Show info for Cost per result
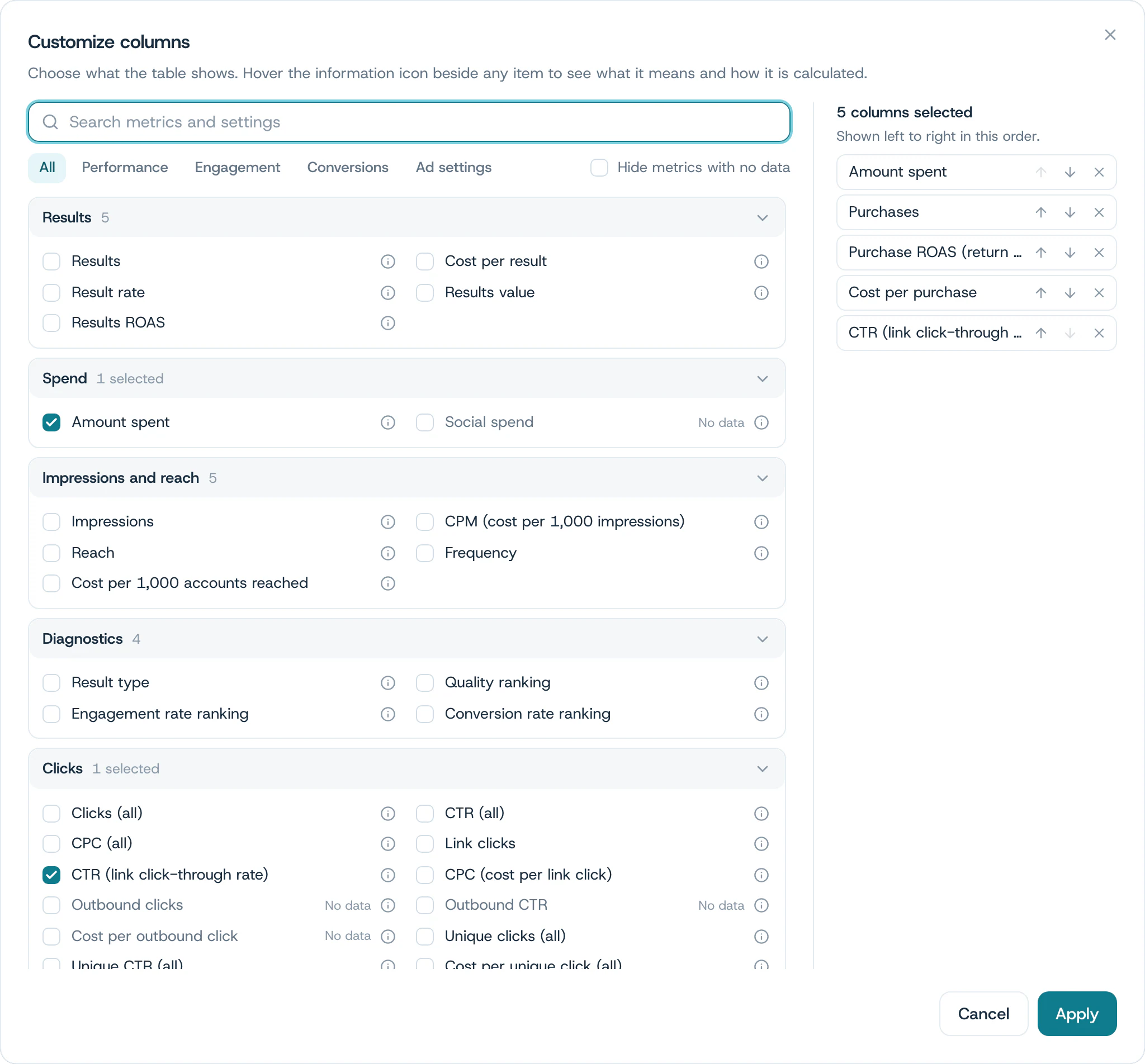This screenshot has width=1145, height=1064. (761, 262)
